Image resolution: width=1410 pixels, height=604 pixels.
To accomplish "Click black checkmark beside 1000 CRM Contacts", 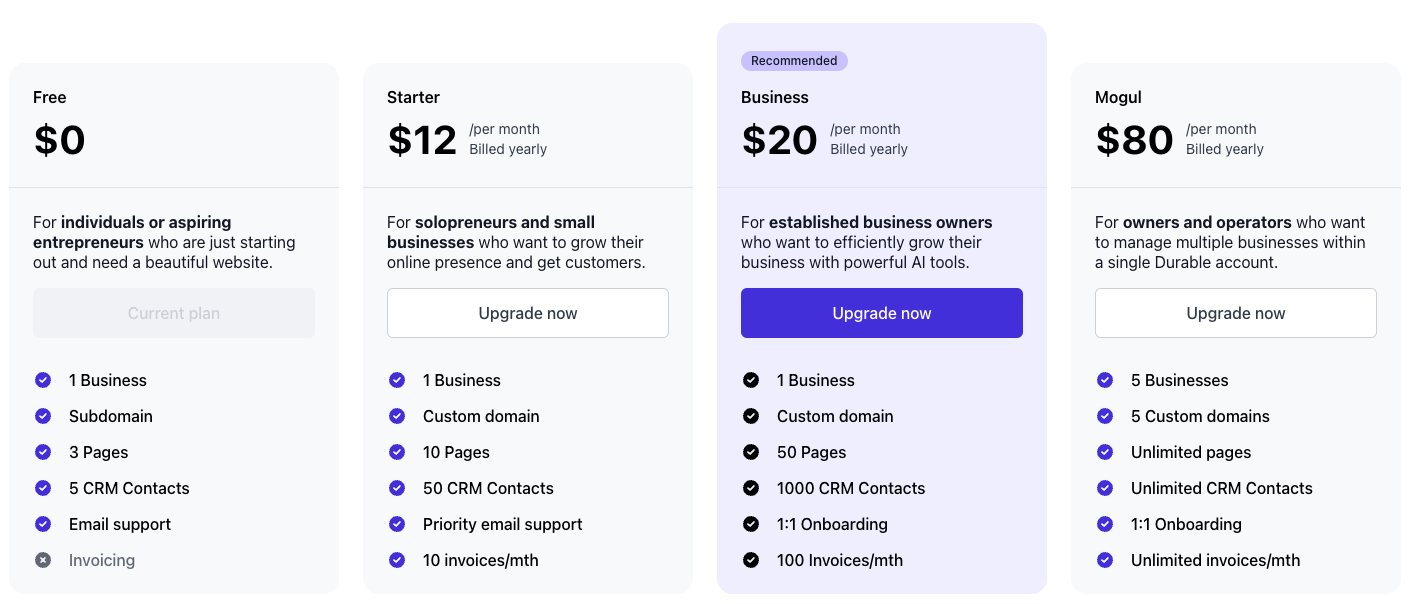I will (x=751, y=488).
